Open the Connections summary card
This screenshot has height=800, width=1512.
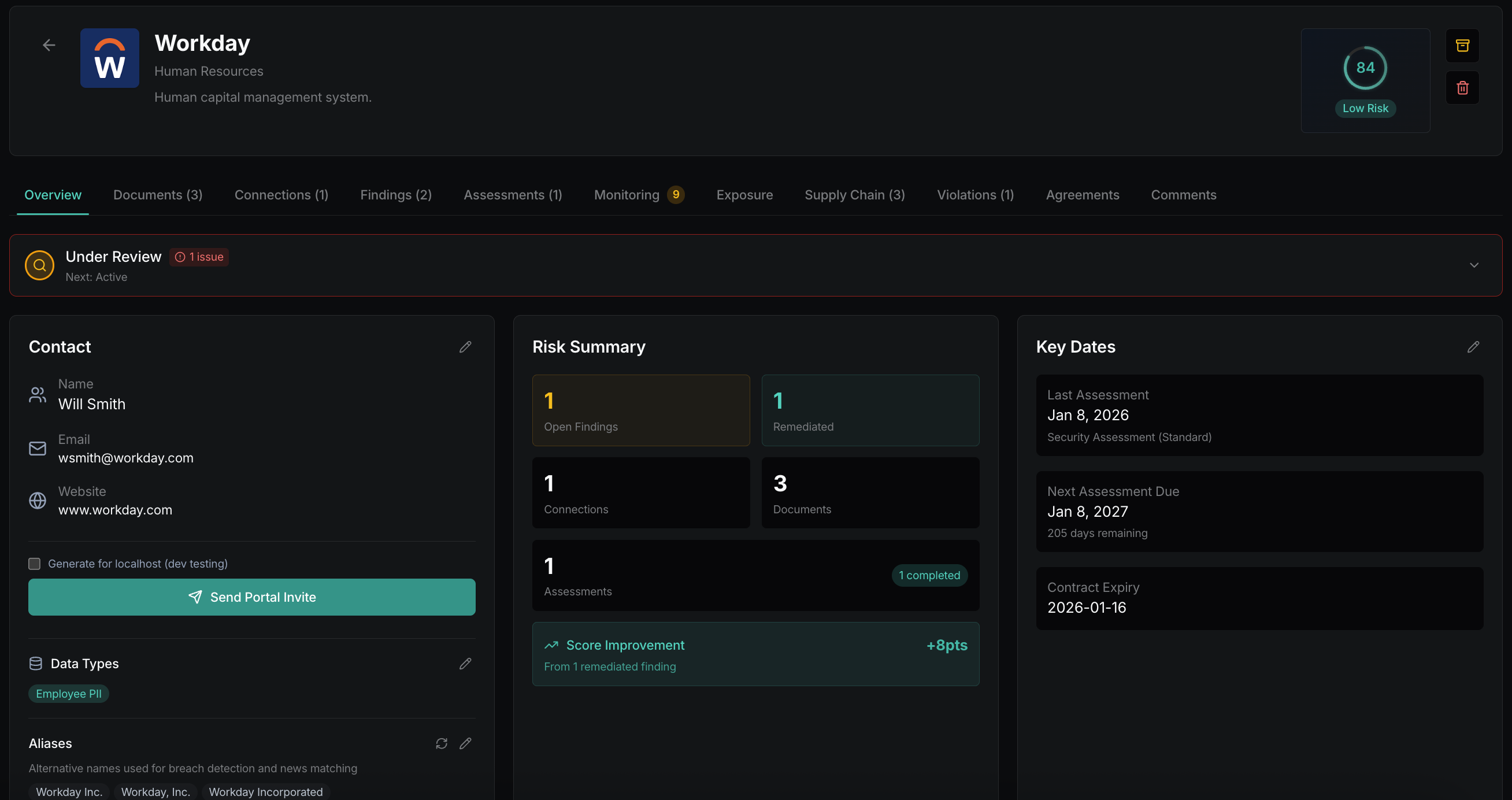[641, 493]
